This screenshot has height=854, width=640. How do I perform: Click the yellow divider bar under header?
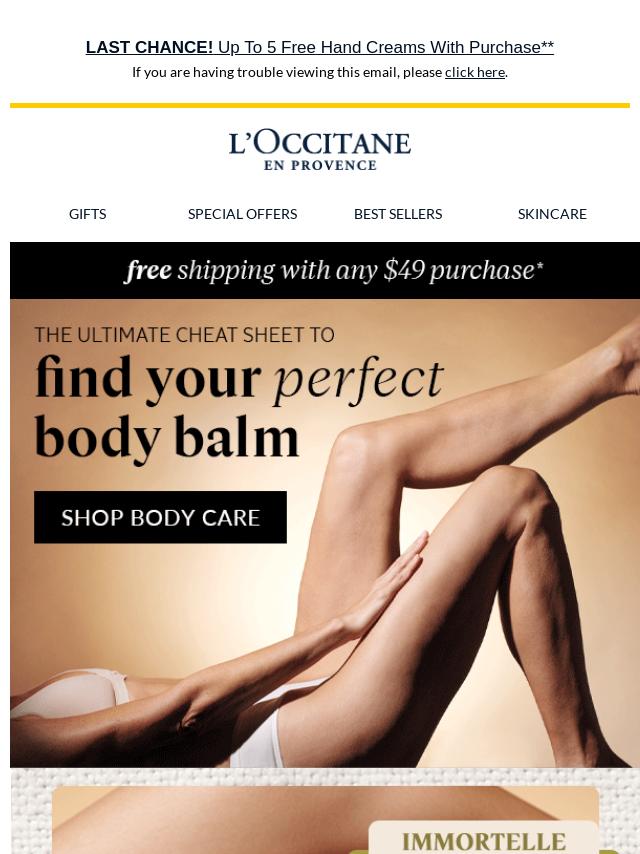point(320,106)
